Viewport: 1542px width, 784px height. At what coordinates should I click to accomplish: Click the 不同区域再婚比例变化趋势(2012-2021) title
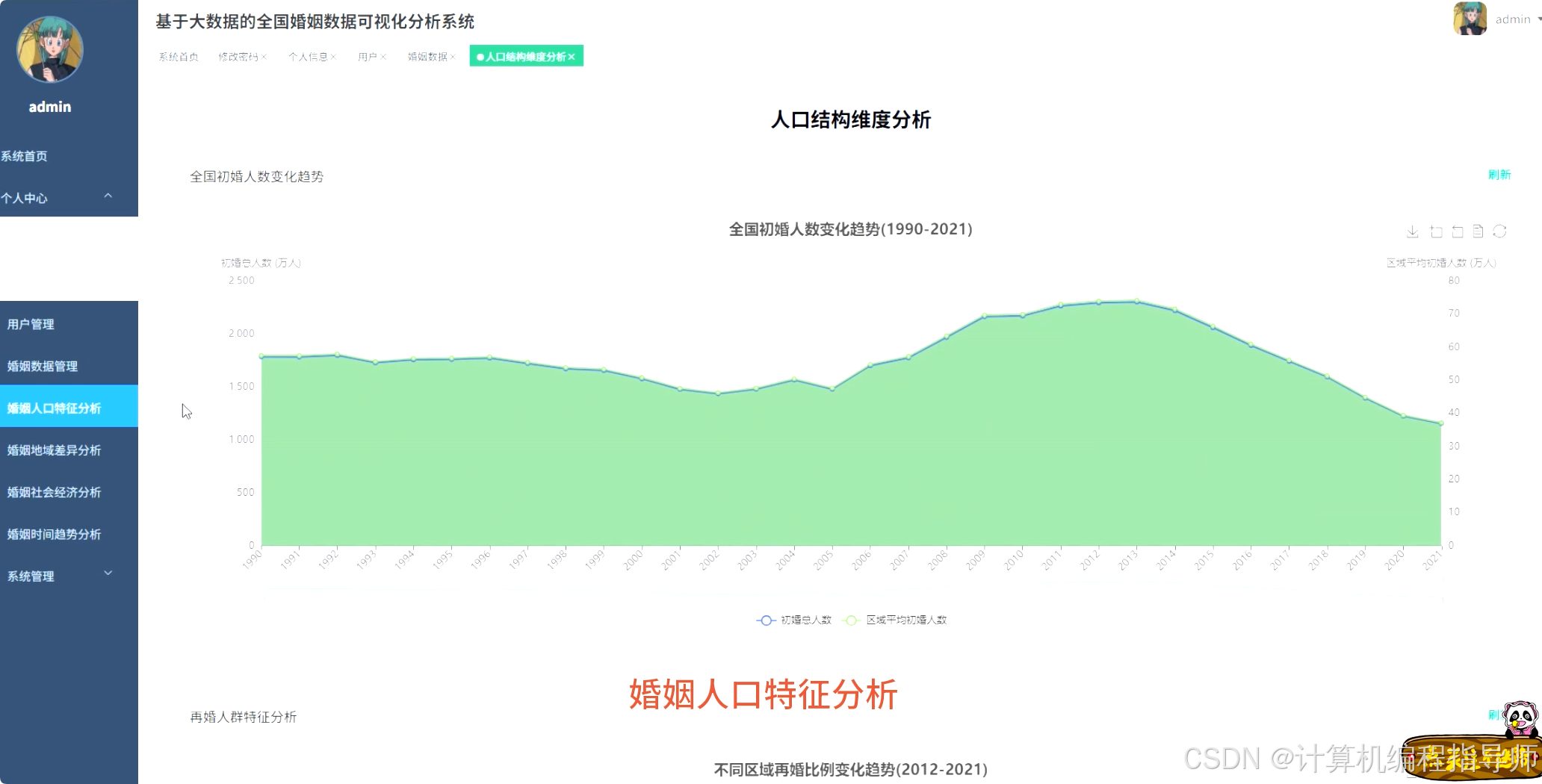[x=850, y=770]
